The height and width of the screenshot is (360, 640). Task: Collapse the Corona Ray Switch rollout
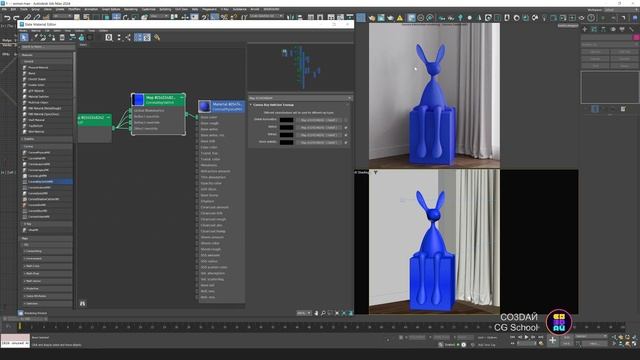(x=251, y=105)
